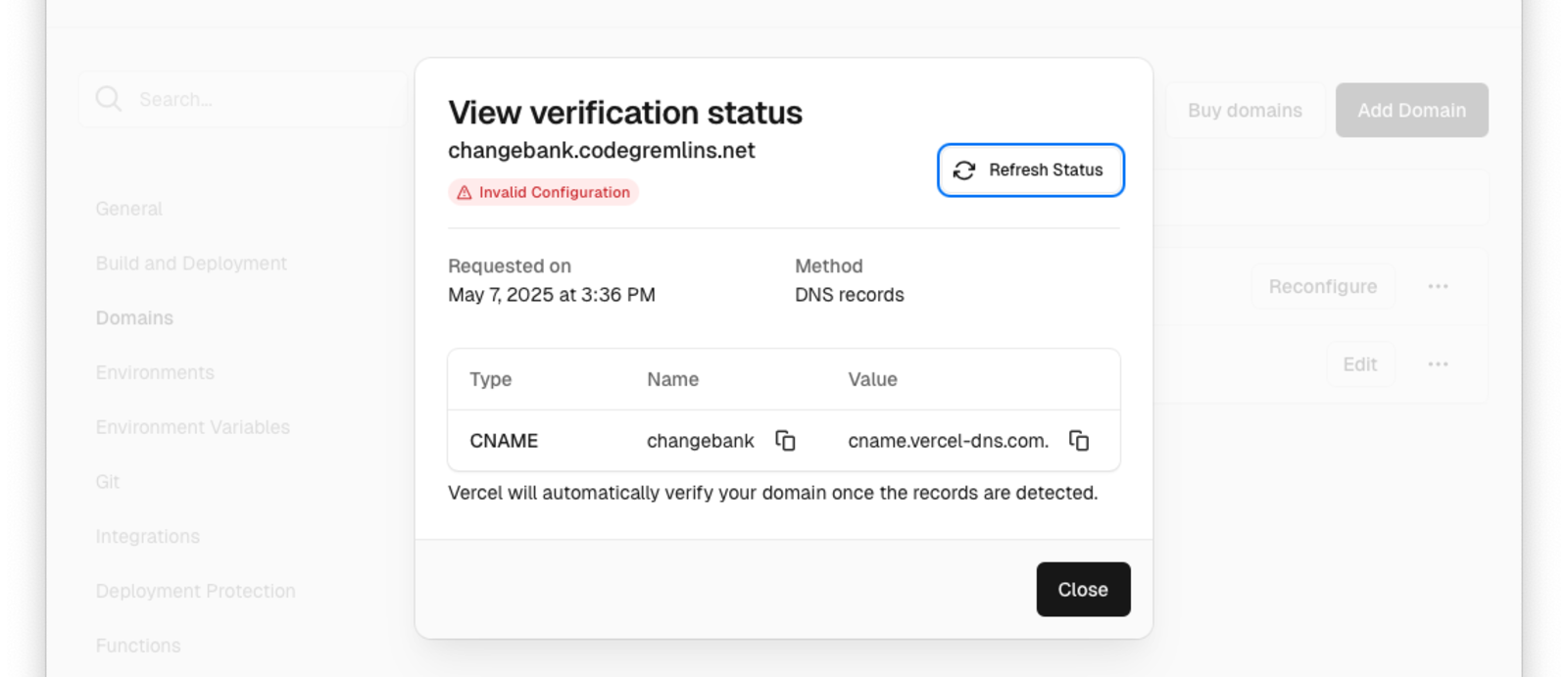Close the verification status dialog
Viewport: 1568px width, 677px height.
[x=1083, y=590]
